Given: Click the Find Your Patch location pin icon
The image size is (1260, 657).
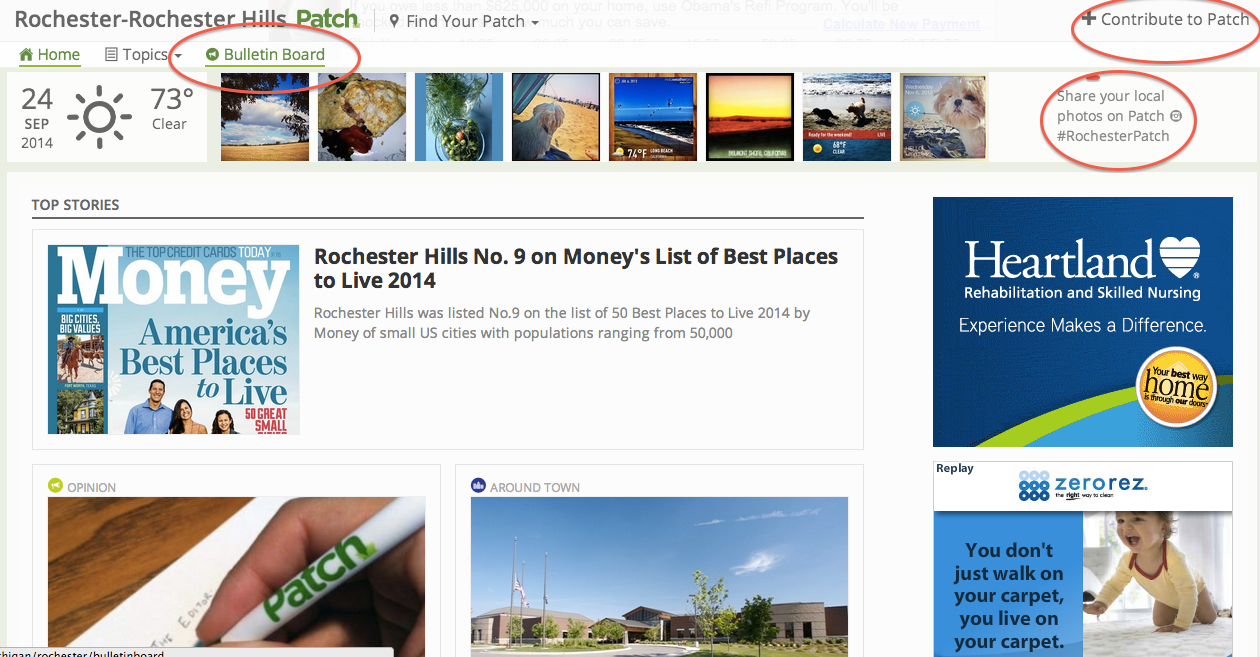Looking at the screenshot, I should (395, 21).
